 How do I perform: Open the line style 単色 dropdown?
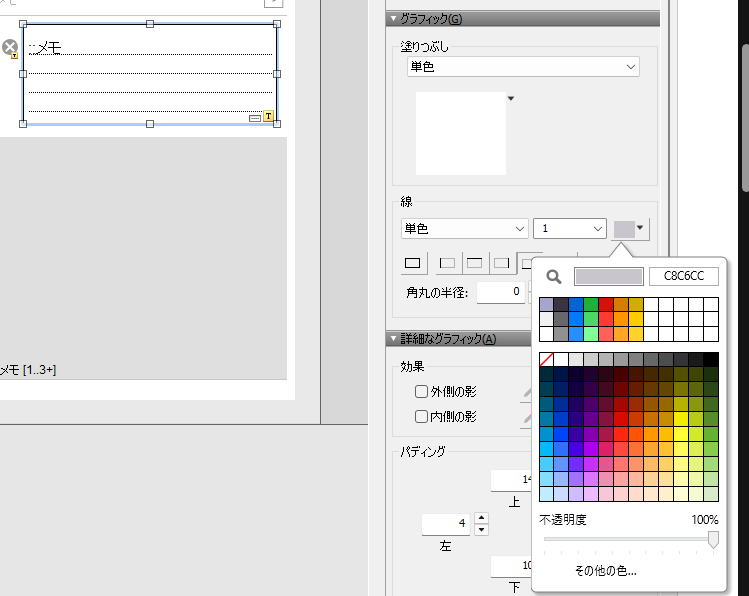click(465, 229)
